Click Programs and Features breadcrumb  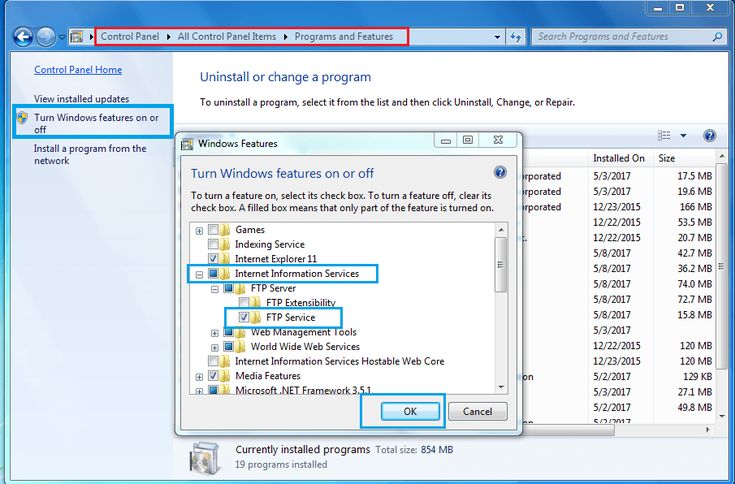point(344,37)
